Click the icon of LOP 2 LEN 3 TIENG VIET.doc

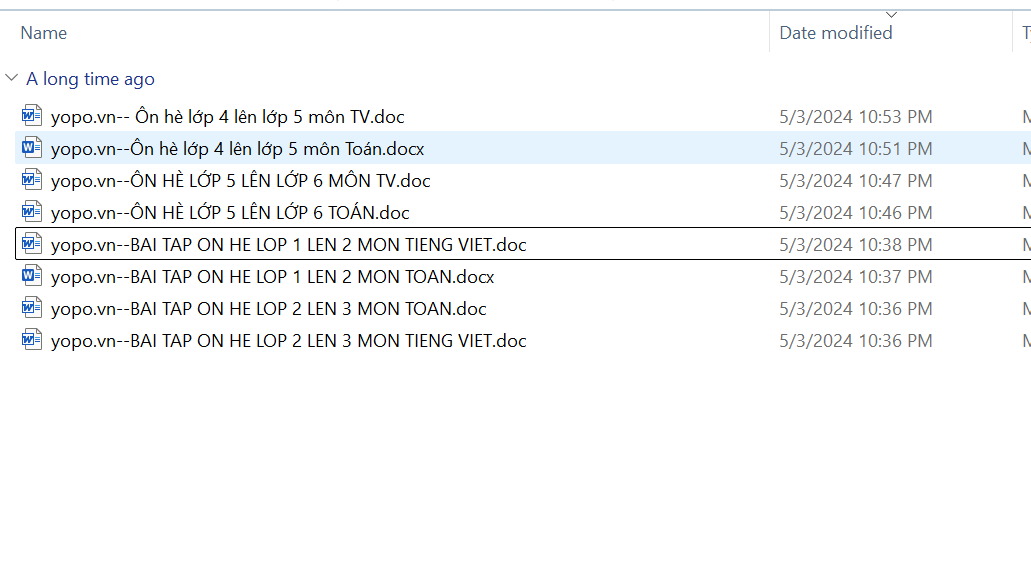coord(32,341)
